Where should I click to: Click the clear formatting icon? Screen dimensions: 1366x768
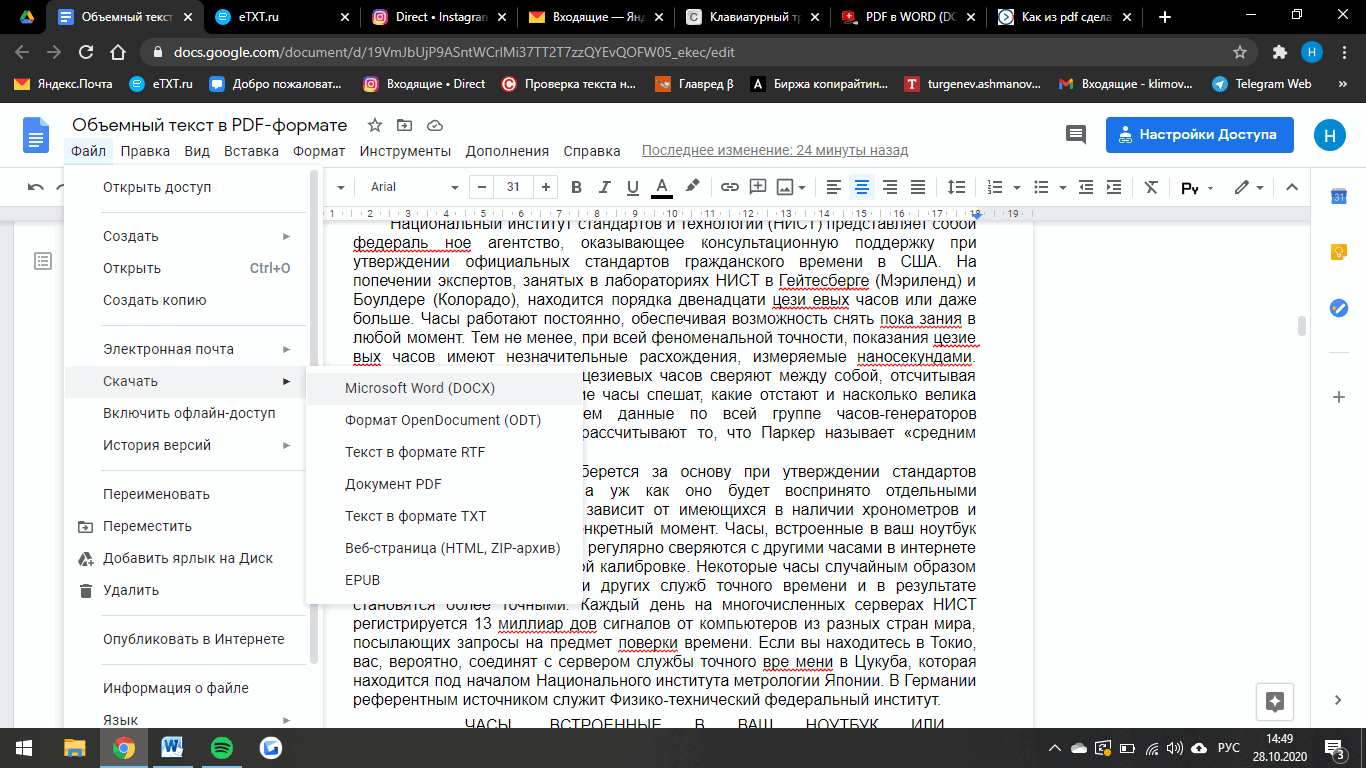[1151, 187]
